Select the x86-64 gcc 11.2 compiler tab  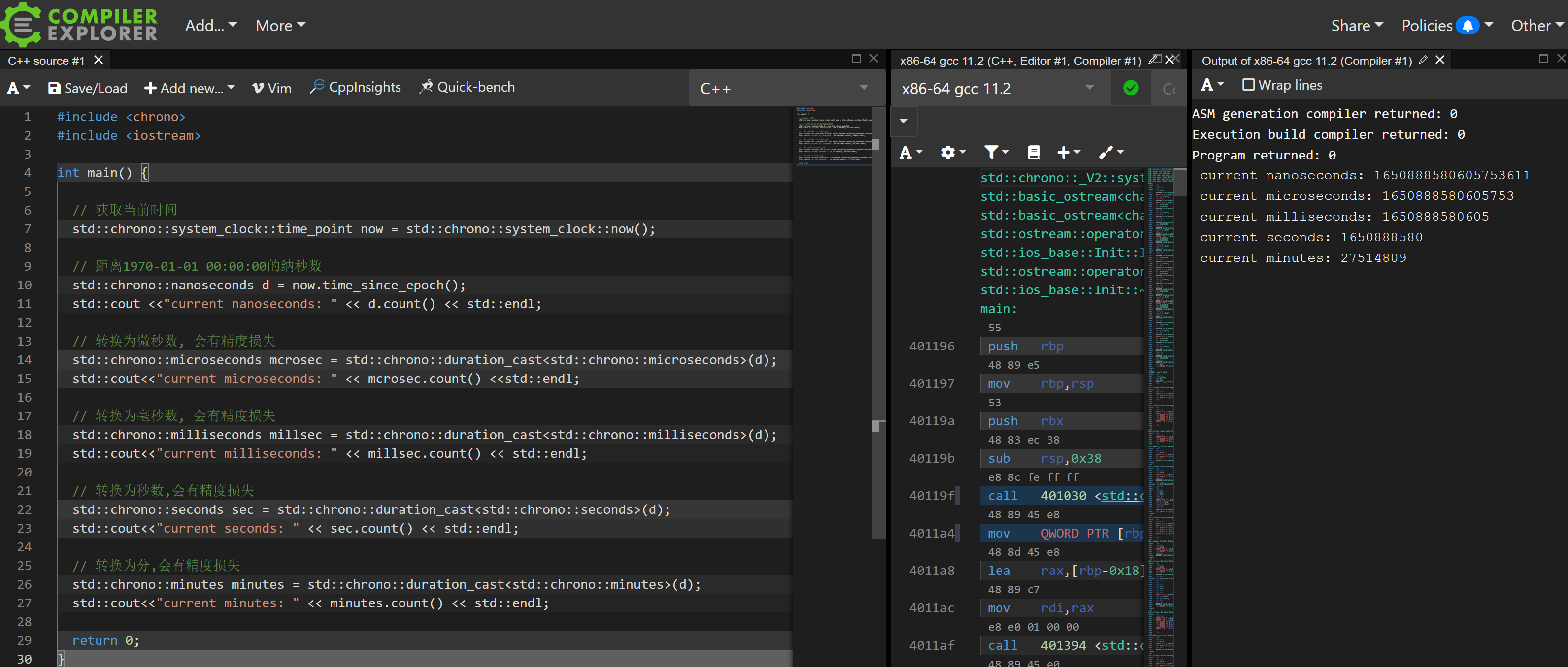pyautogui.click(x=1020, y=60)
